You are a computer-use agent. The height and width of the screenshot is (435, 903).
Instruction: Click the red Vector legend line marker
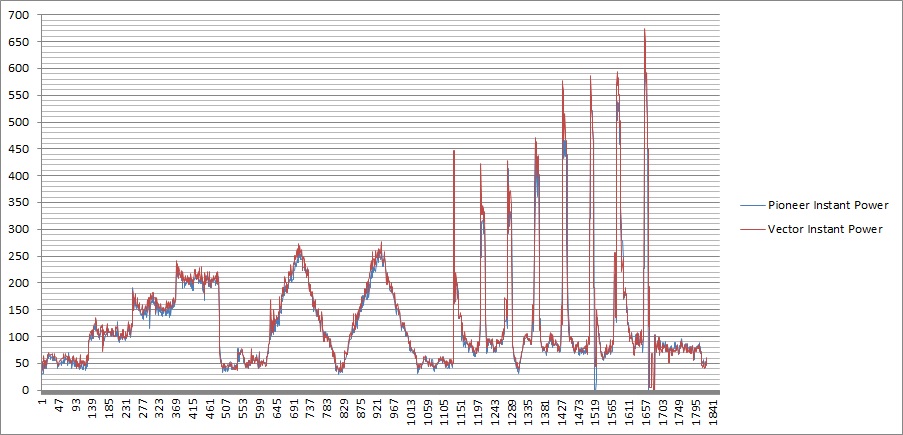(752, 229)
